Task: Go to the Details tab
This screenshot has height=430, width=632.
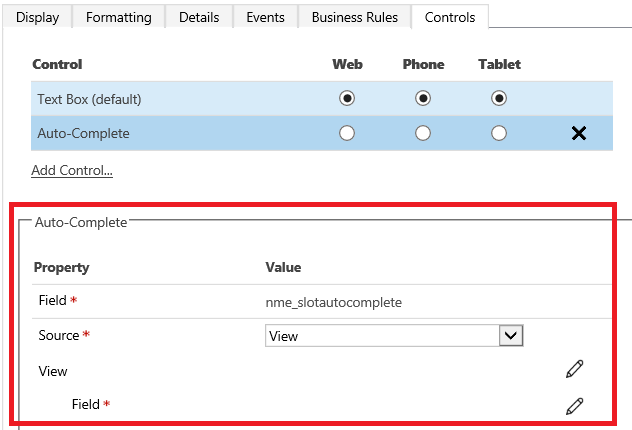Action: 199,17
